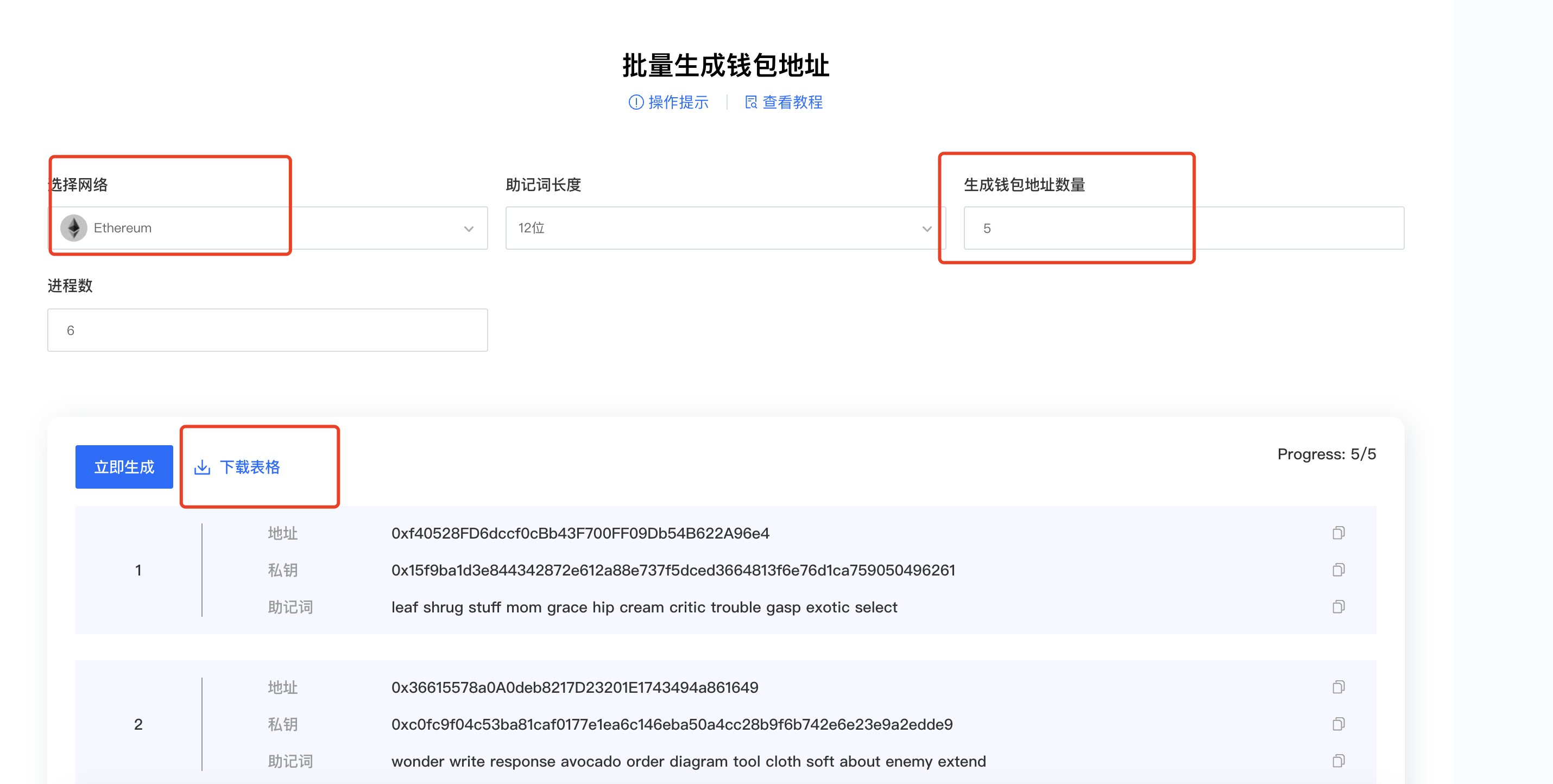Click 私钥 label in wallet 1 row

[283, 570]
